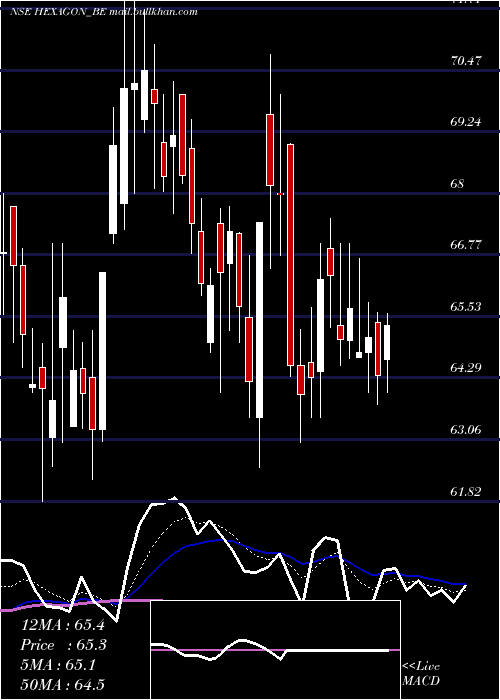Image resolution: width=500 pixels, height=700 pixels.
Task: Click the Price : 65.3 readout
Action: (x=64, y=645)
